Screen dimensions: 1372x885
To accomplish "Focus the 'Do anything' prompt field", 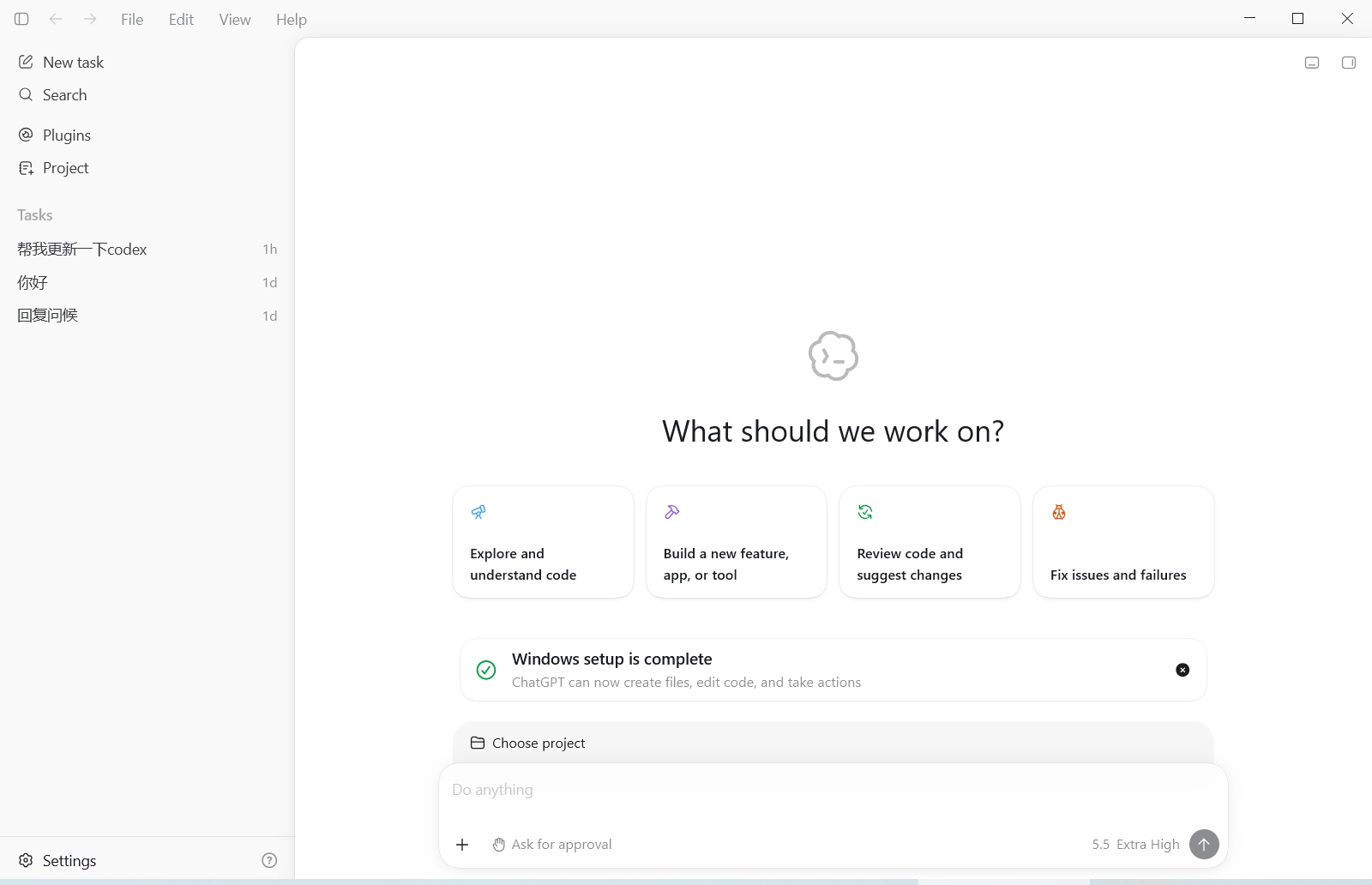I will (x=833, y=790).
